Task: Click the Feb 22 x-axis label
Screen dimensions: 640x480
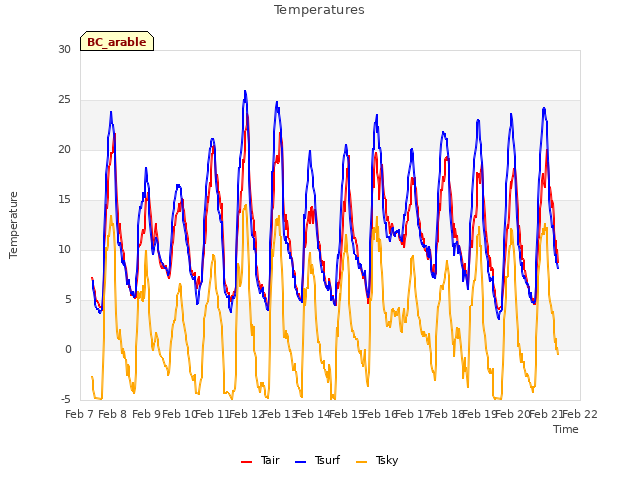Action: pos(580,414)
